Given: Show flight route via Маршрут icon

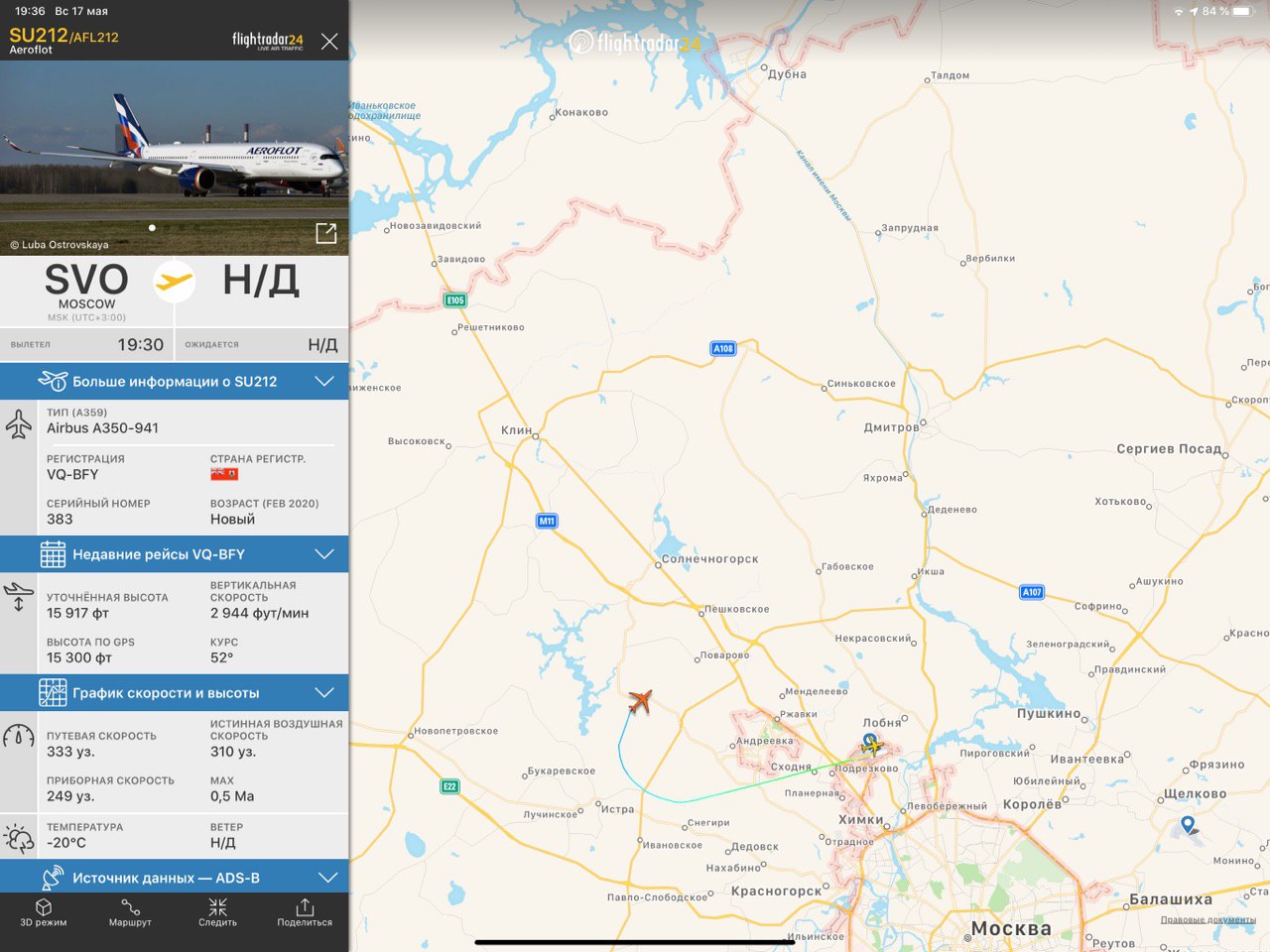Looking at the screenshot, I should click(130, 912).
